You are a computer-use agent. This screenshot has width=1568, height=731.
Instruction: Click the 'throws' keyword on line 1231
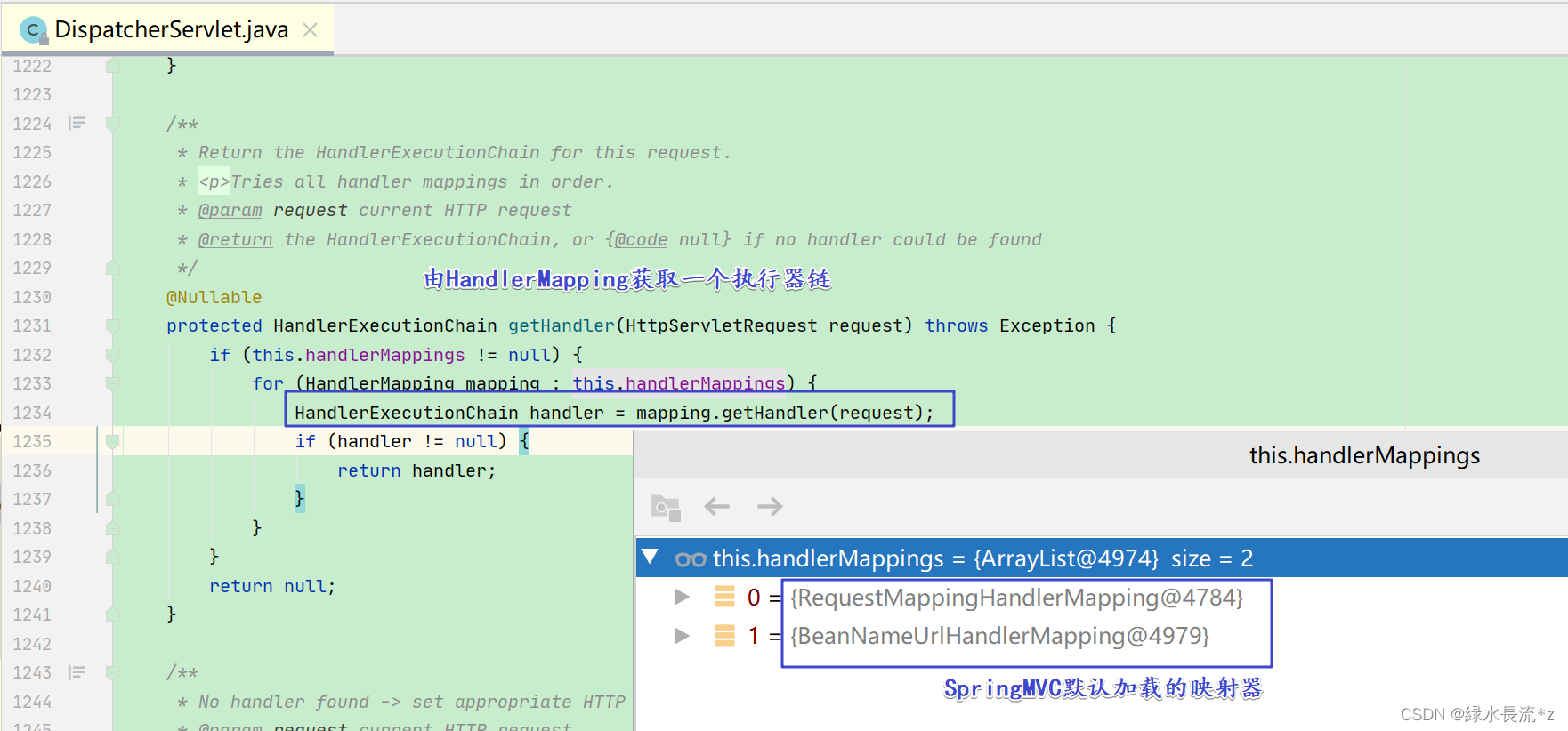[x=957, y=326]
